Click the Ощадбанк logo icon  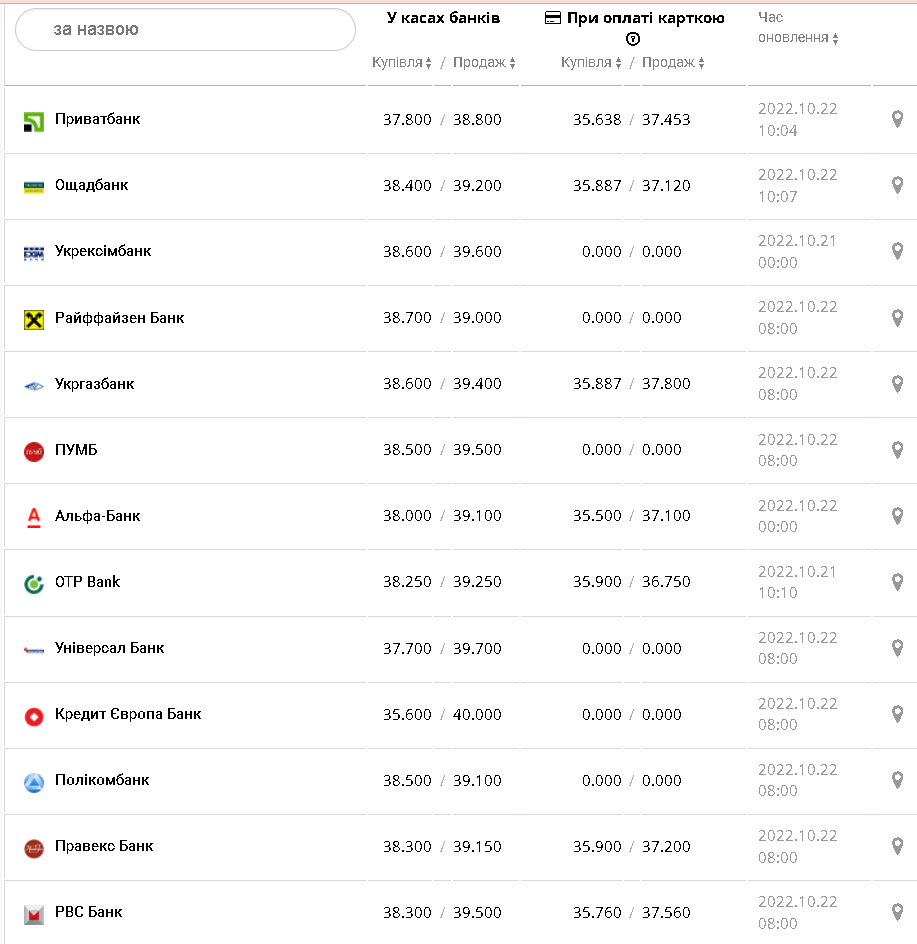[34, 187]
